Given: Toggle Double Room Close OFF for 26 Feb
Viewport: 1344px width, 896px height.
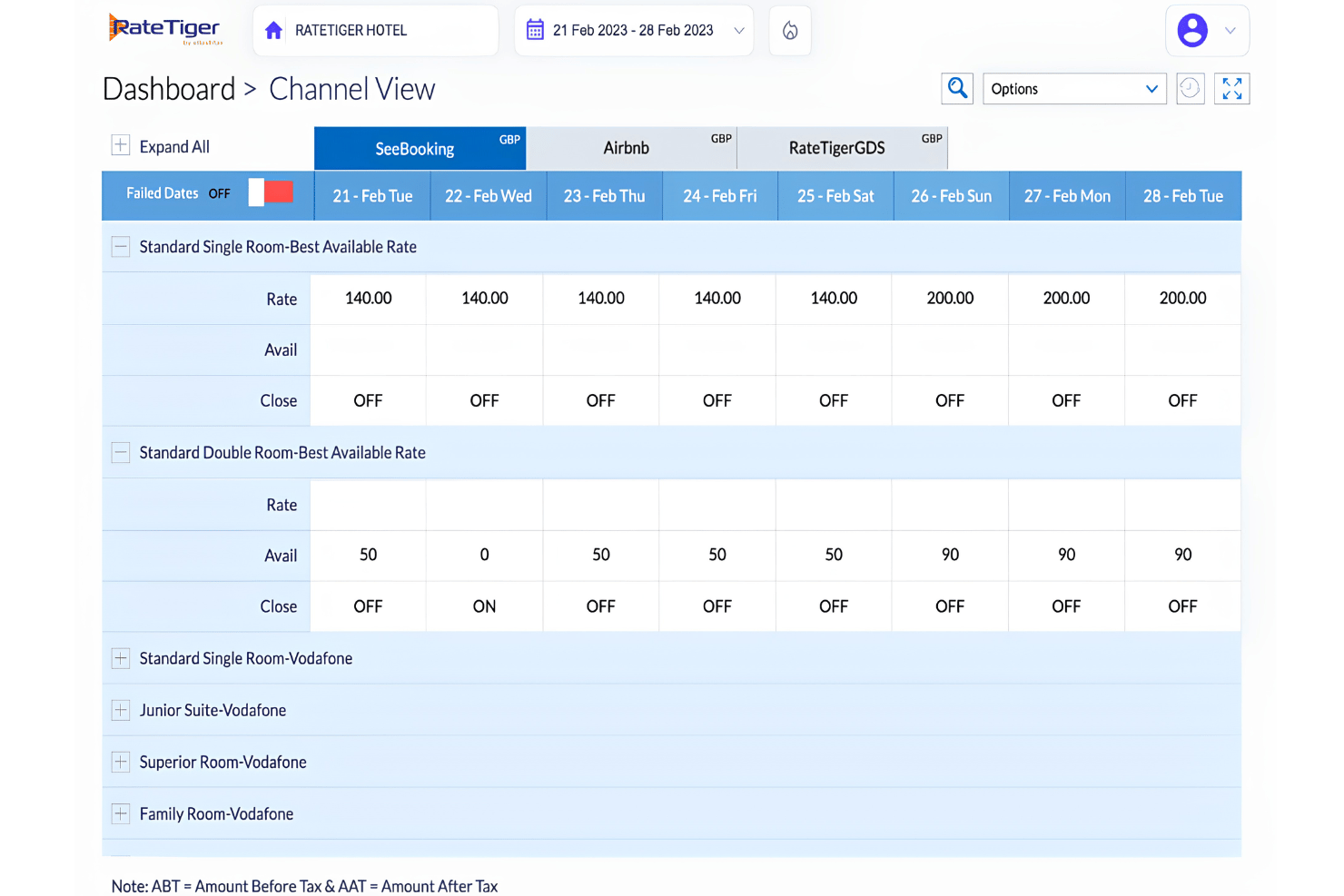Looking at the screenshot, I should pyautogui.click(x=950, y=606).
